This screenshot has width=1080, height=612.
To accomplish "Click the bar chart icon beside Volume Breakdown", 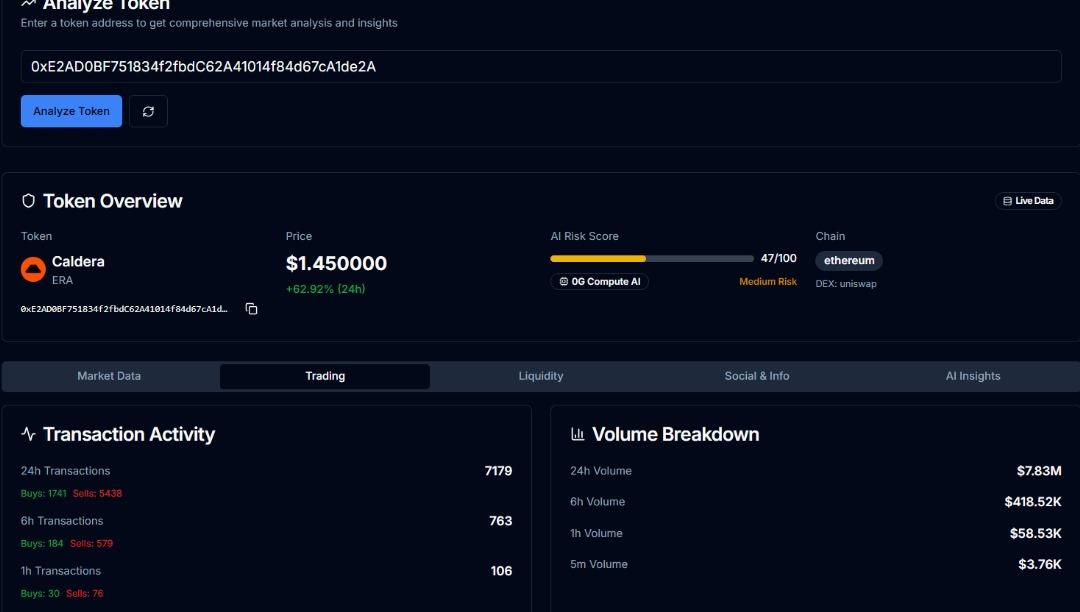I will click(577, 434).
